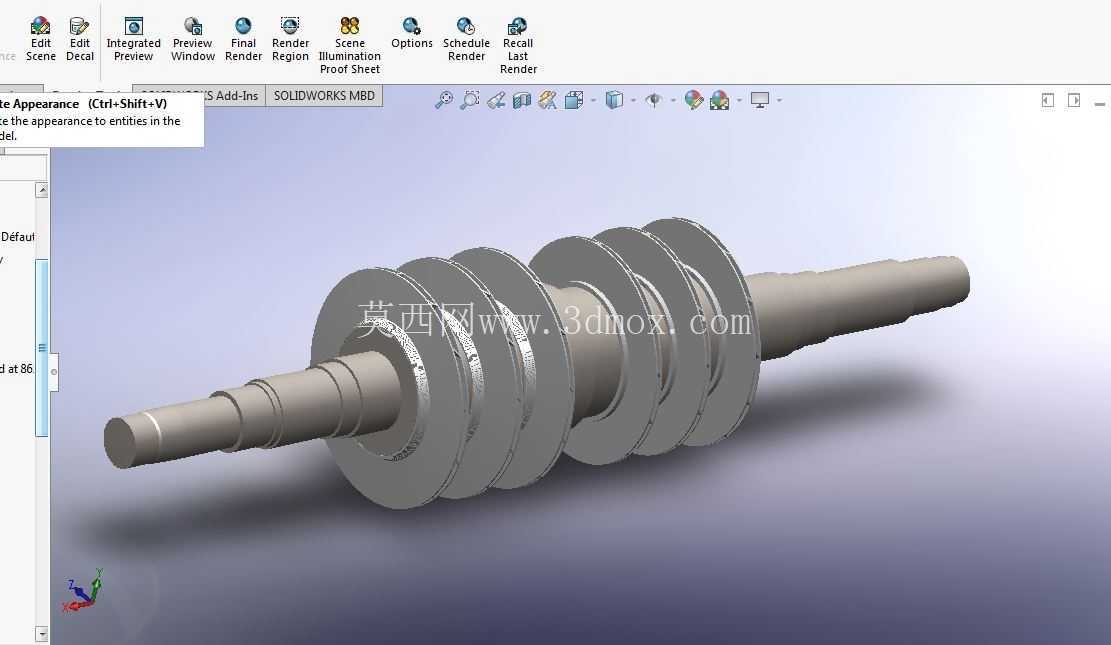Open Edit Appearance from view toolbar

(x=694, y=100)
